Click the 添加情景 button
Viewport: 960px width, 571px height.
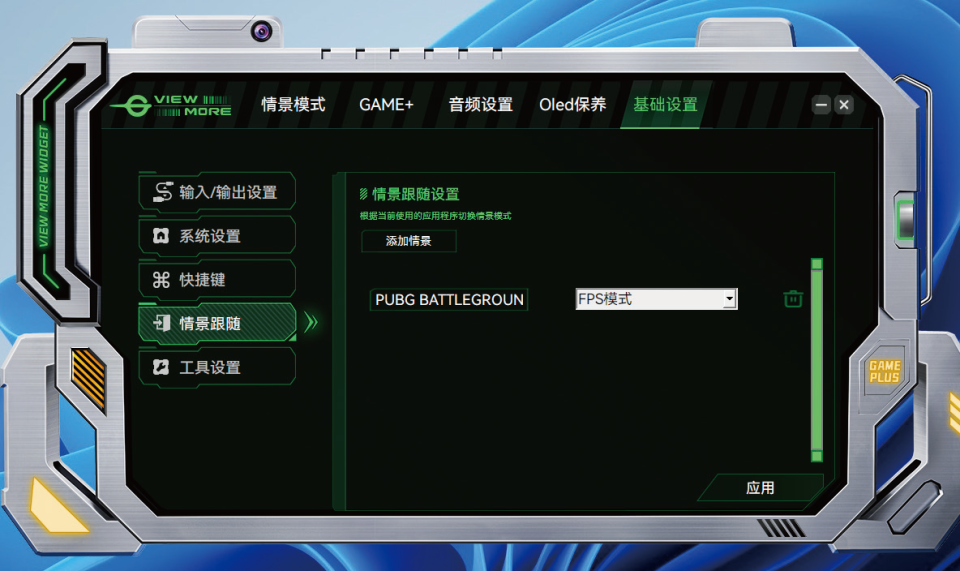click(408, 241)
